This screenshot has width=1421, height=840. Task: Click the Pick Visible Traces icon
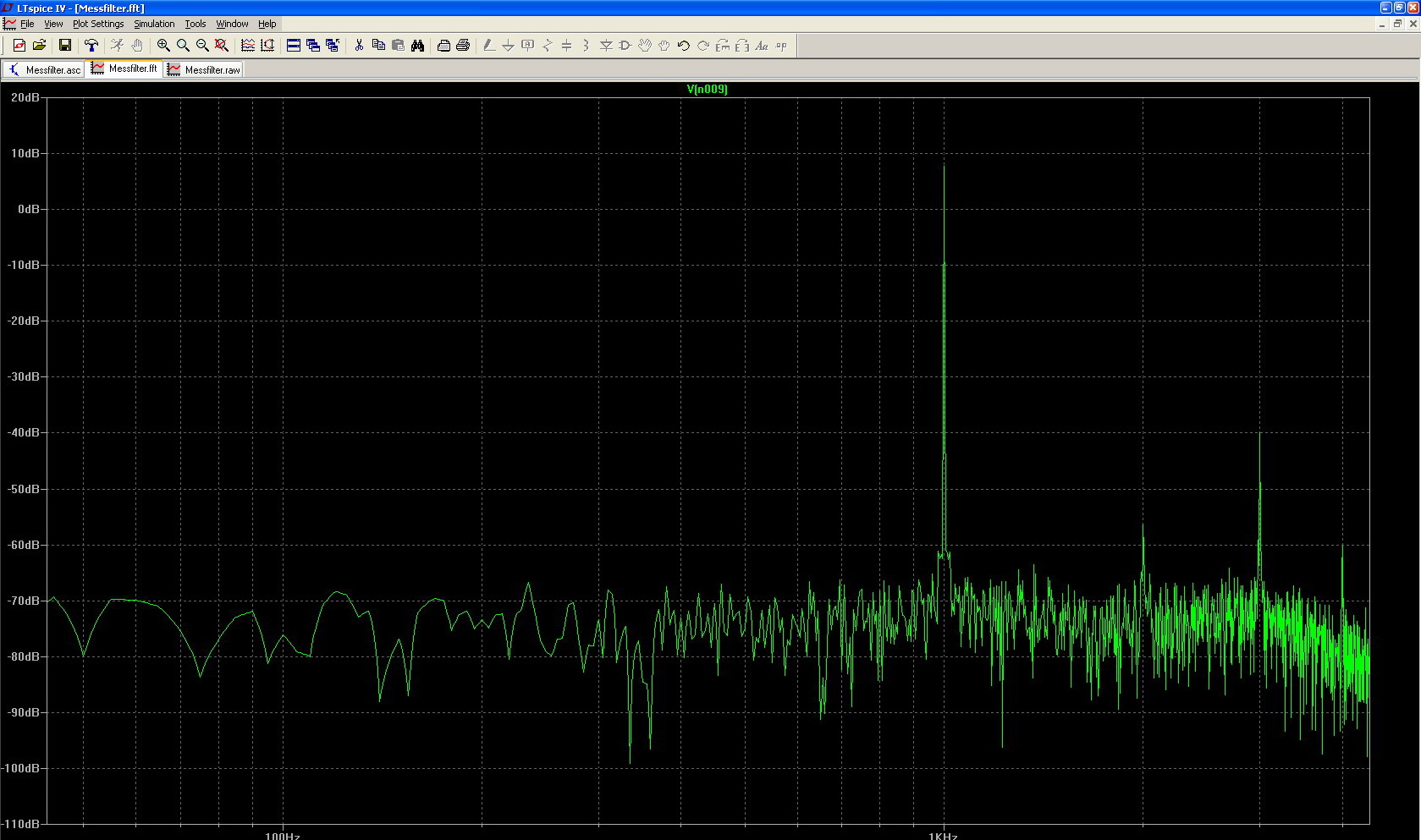coord(248,46)
